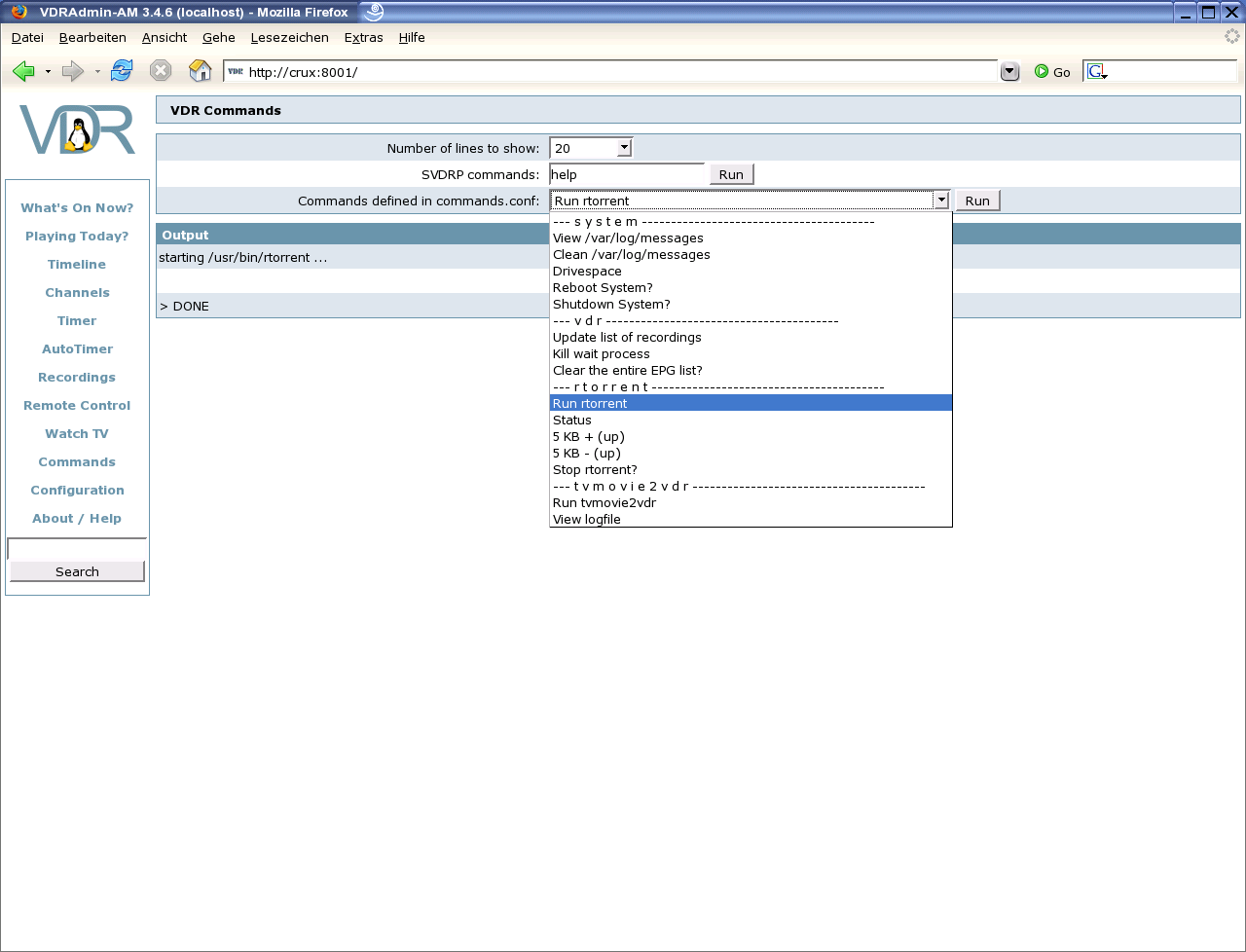Image resolution: width=1246 pixels, height=952 pixels.
Task: Go to the Home page icon
Action: click(200, 71)
